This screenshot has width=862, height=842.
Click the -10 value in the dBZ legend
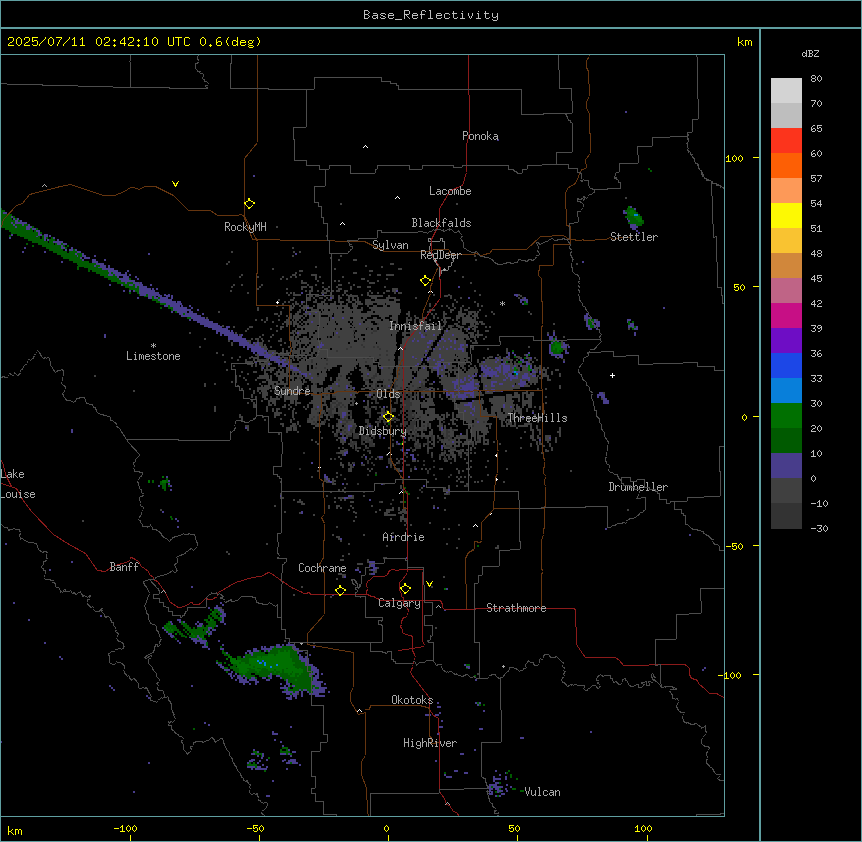[819, 503]
